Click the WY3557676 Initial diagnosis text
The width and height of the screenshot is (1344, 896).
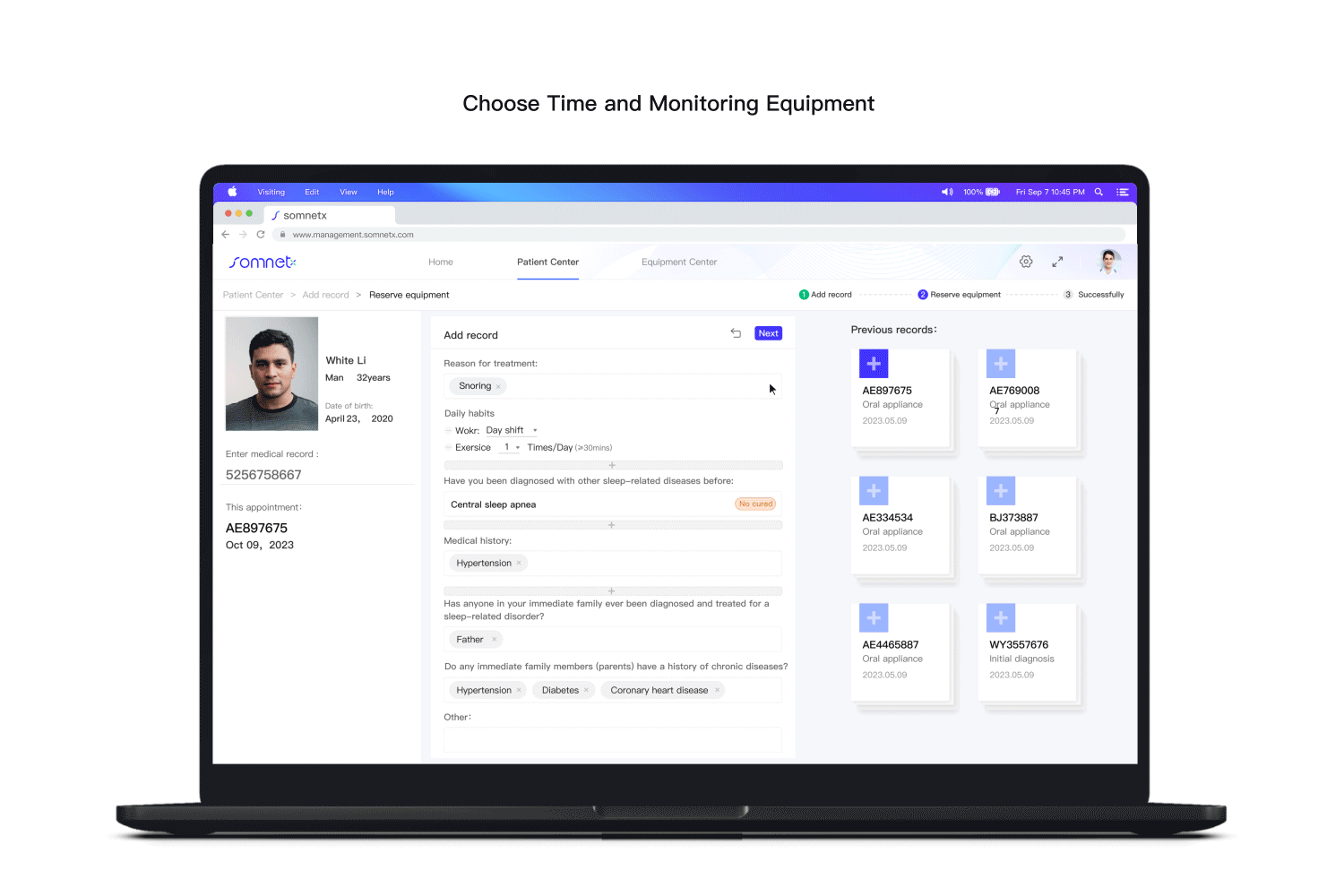[x=1021, y=659]
